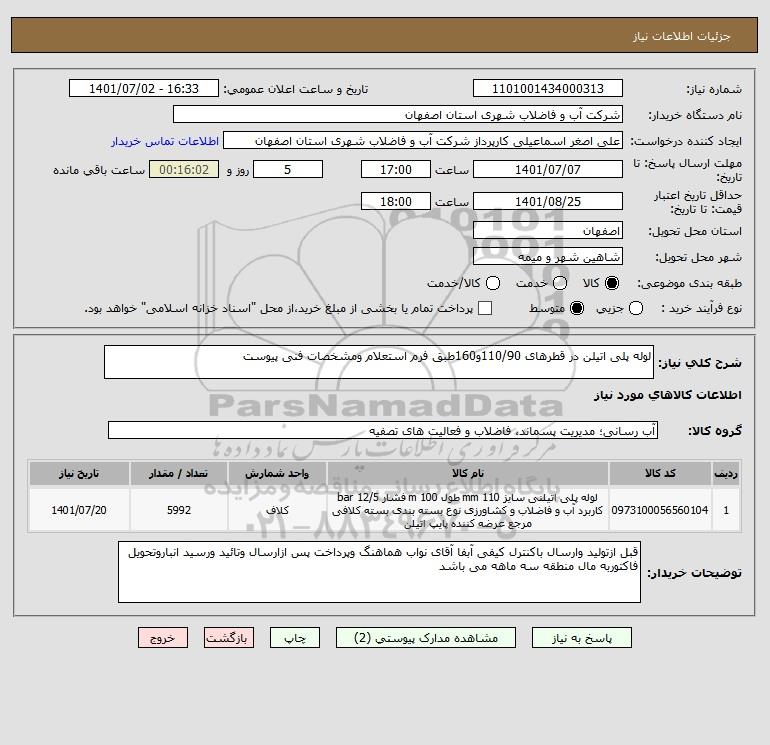
Task: Click the شماره نیاز number field
Action: 548,88
